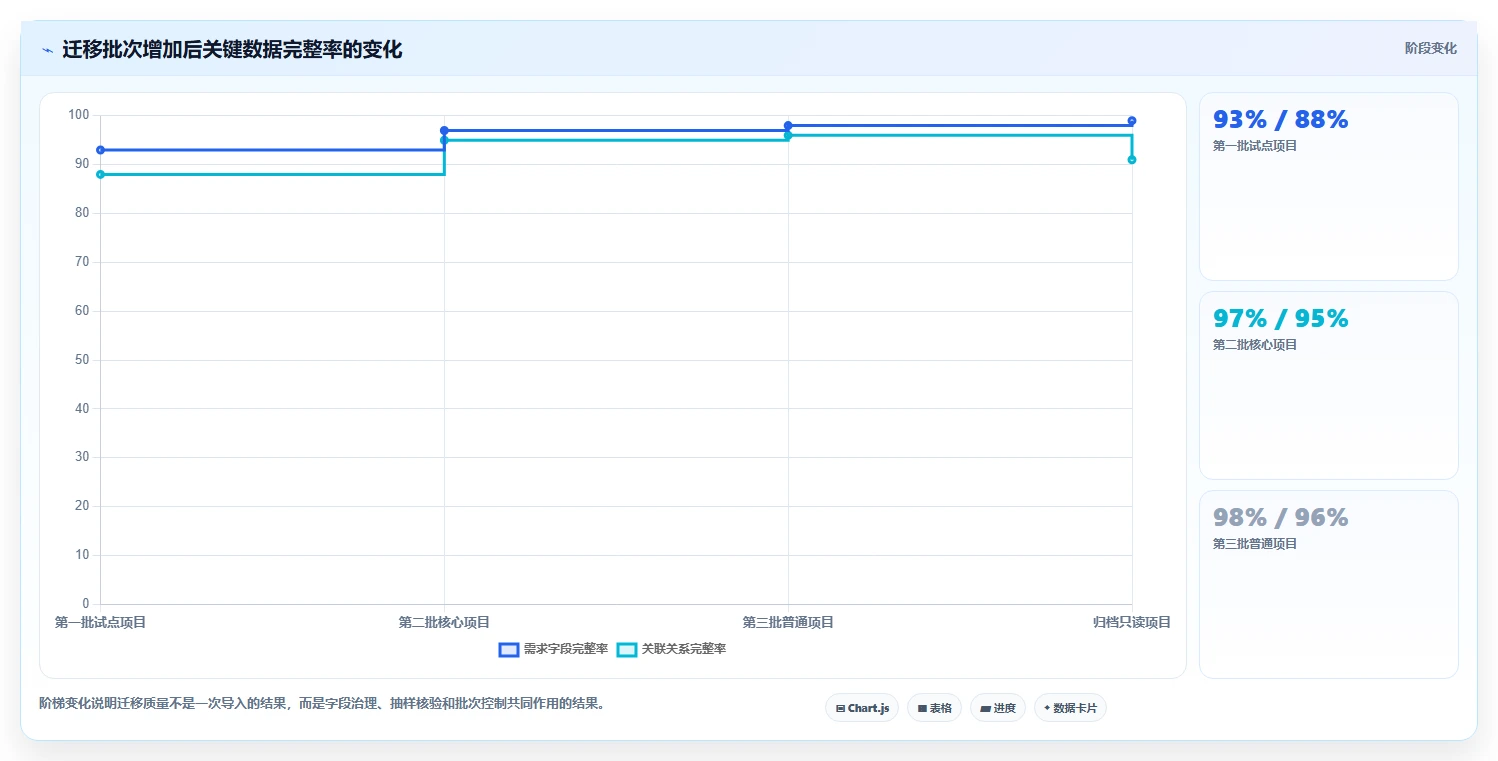The width and height of the screenshot is (1498, 761).
Task: Click the chart title 迁移批次增加后关键数据完整率的变化
Action: [x=232, y=49]
